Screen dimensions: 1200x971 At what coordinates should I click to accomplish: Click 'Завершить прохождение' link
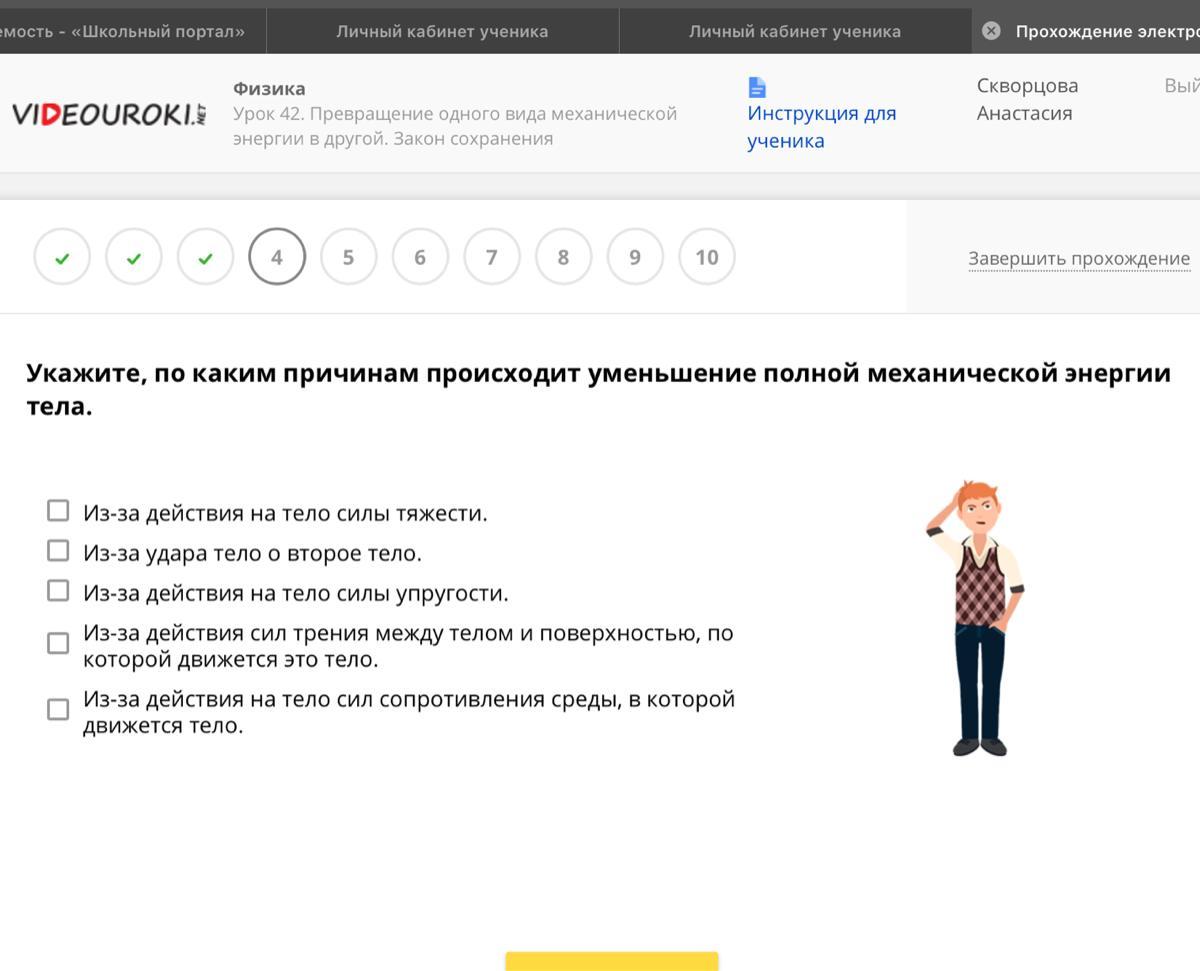click(1078, 259)
